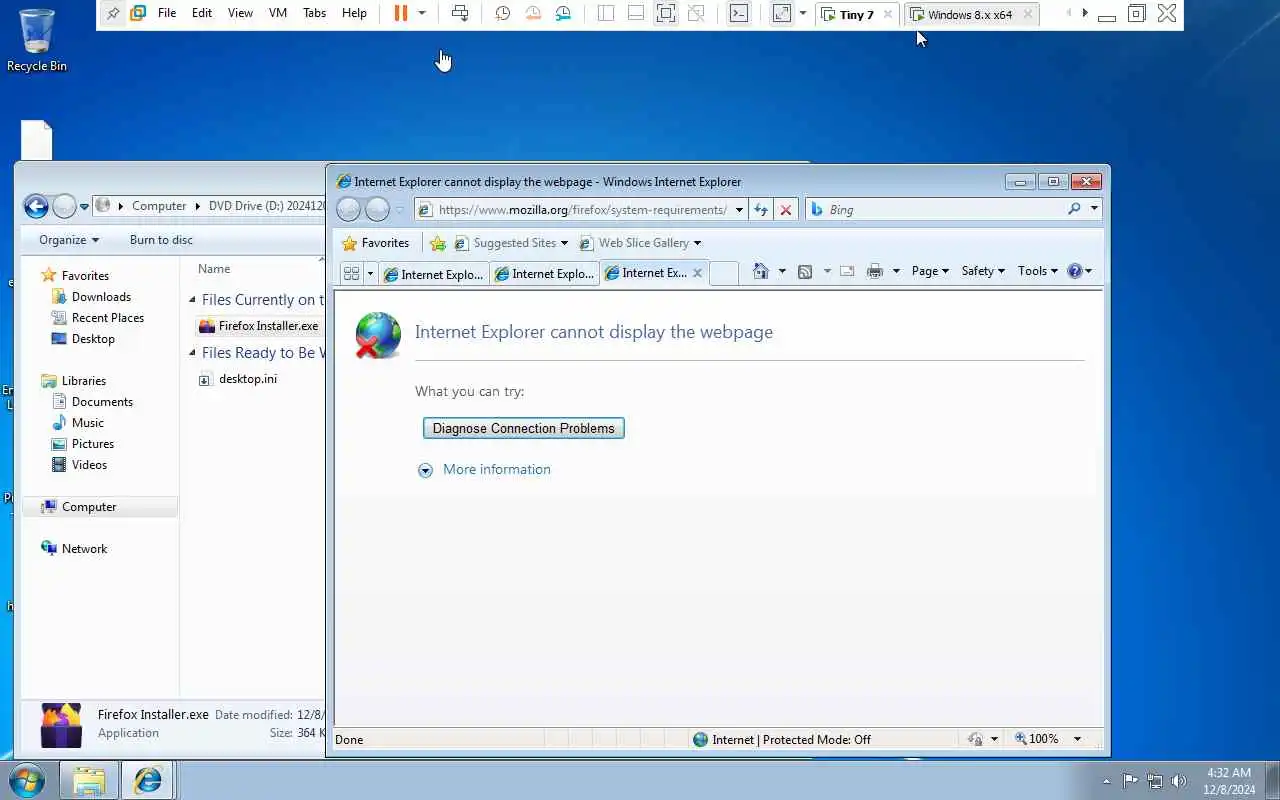Open the security zone status icon

[975, 739]
